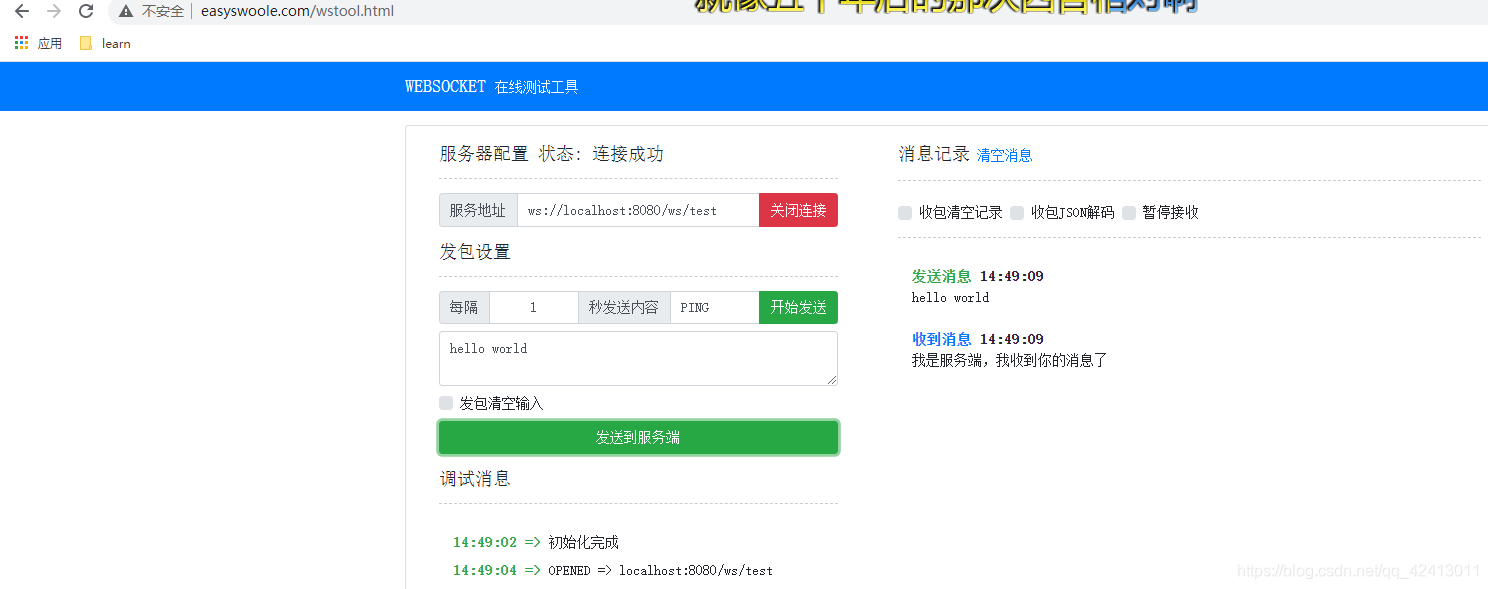Click the red 关闭连接 button

[x=798, y=210]
